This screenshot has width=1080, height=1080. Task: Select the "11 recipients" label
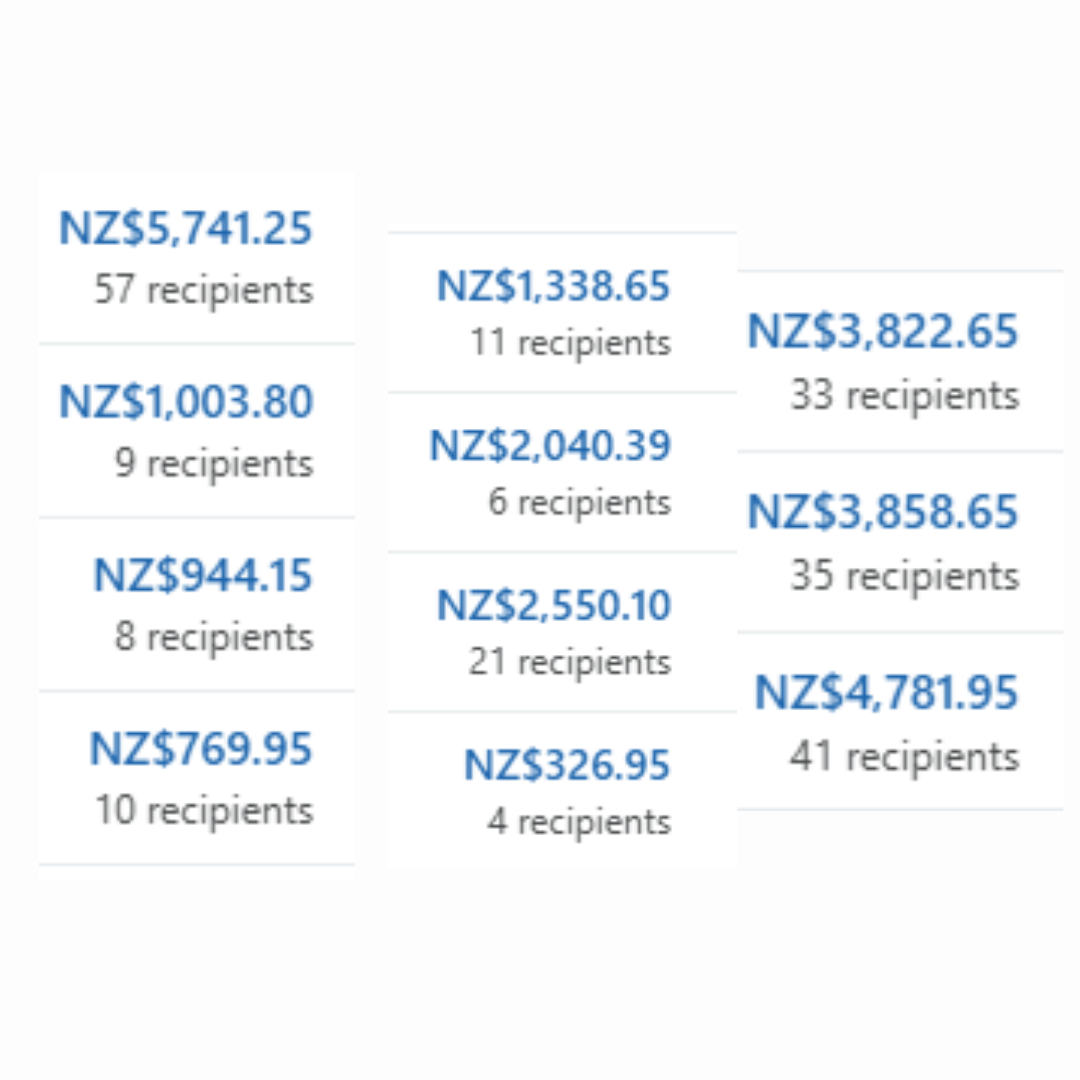571,343
